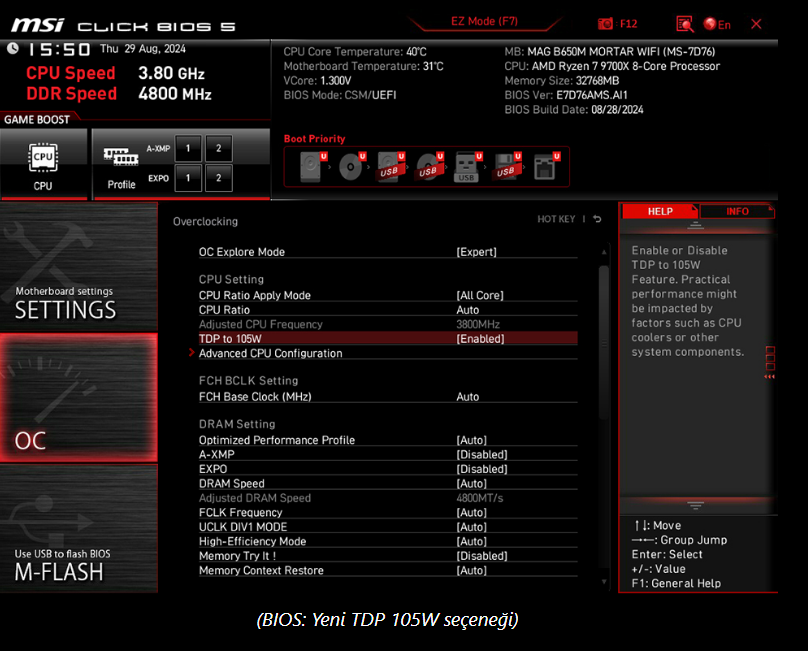Open the BIOS search magnifier icon
This screenshot has width=808, height=651.
685,24
